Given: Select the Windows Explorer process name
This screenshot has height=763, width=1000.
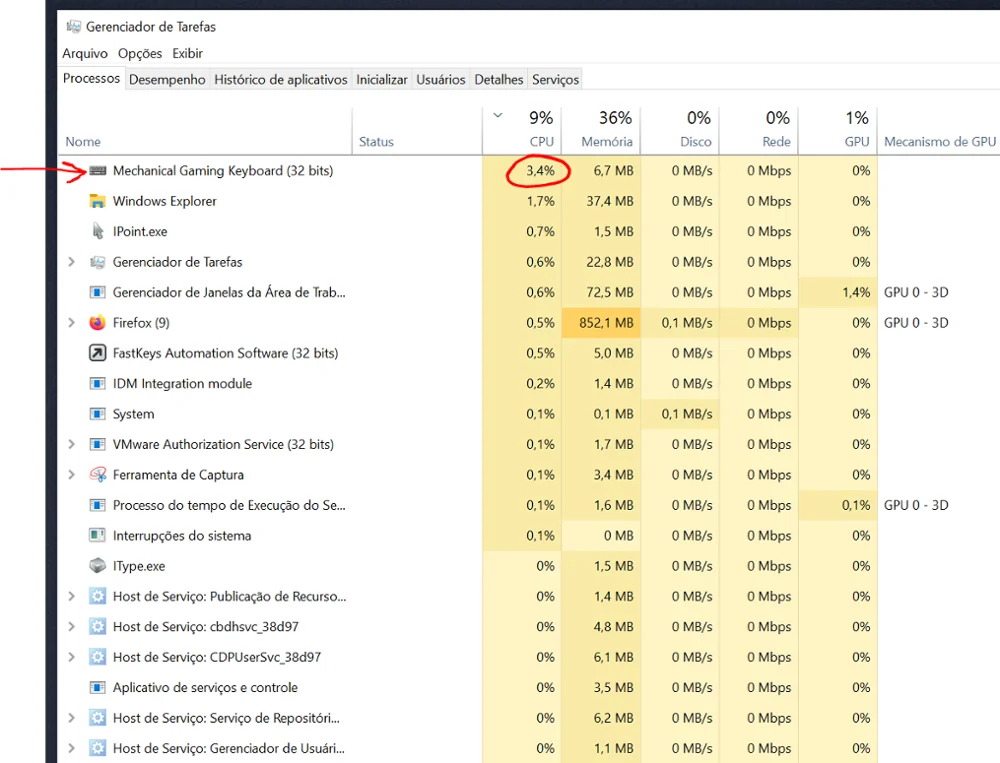Looking at the screenshot, I should click(x=165, y=201).
